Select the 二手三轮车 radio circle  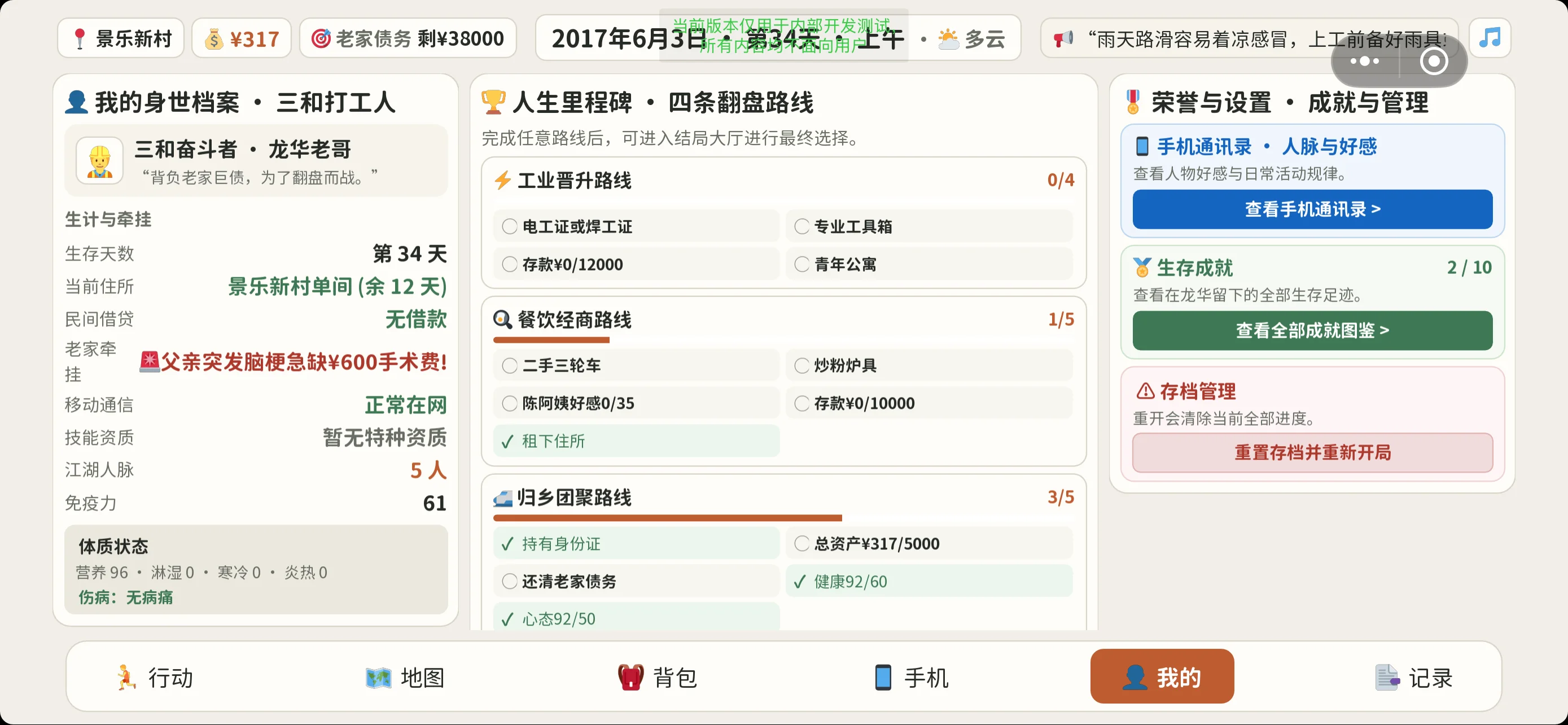[509, 365]
